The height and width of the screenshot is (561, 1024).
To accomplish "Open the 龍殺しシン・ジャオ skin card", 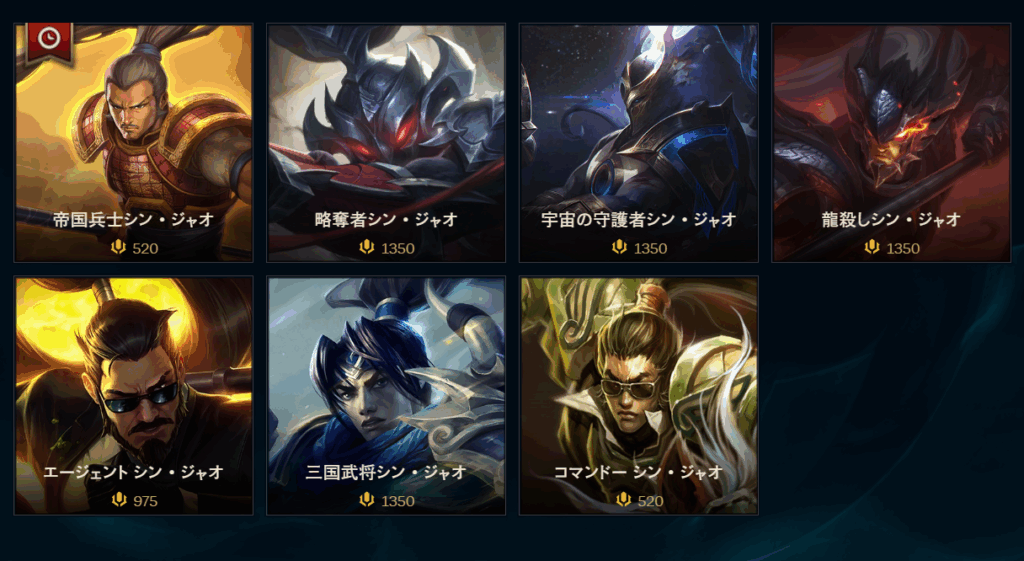I will click(891, 143).
